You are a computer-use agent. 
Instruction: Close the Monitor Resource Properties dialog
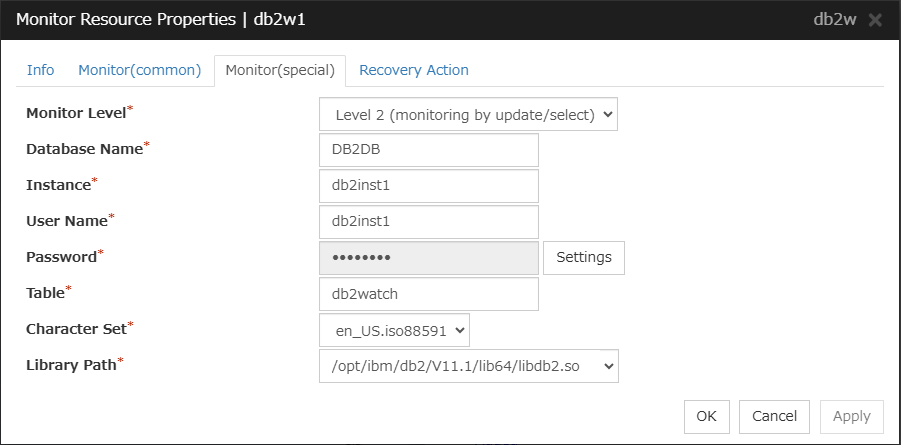[x=876, y=21]
